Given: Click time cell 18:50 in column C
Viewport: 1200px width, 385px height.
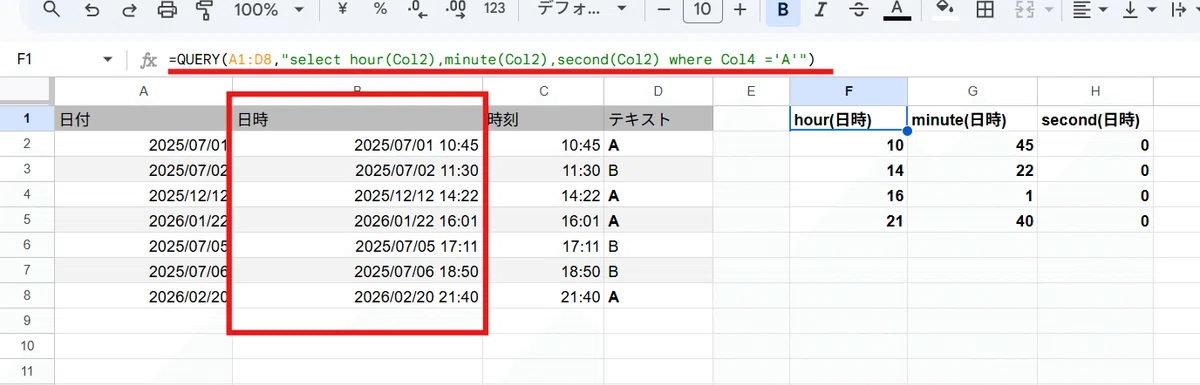Looking at the screenshot, I should pyautogui.click(x=544, y=271).
